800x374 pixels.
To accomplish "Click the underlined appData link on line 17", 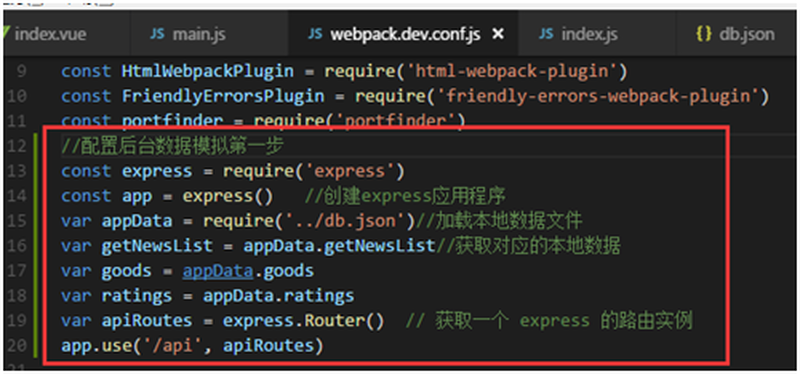I will (218, 271).
